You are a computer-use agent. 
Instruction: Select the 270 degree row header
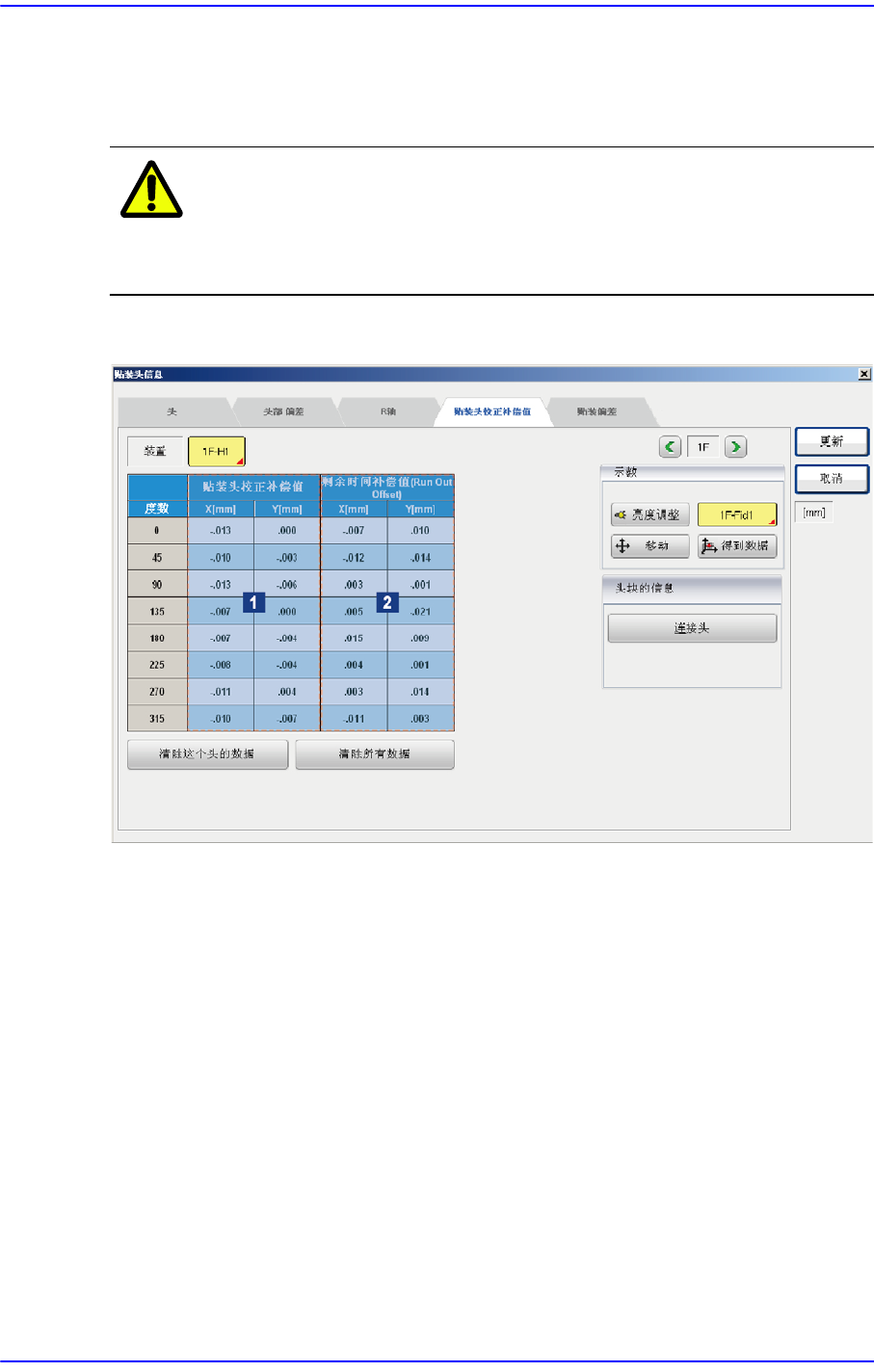(x=157, y=692)
